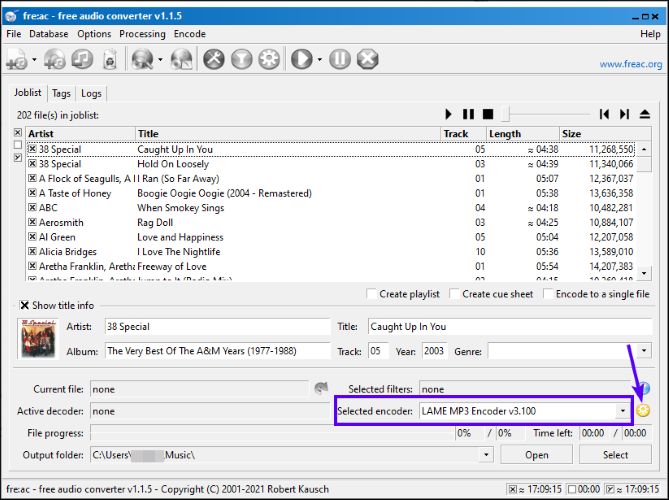Open the Genre dropdown arrow
The width and height of the screenshot is (669, 500).
click(644, 351)
